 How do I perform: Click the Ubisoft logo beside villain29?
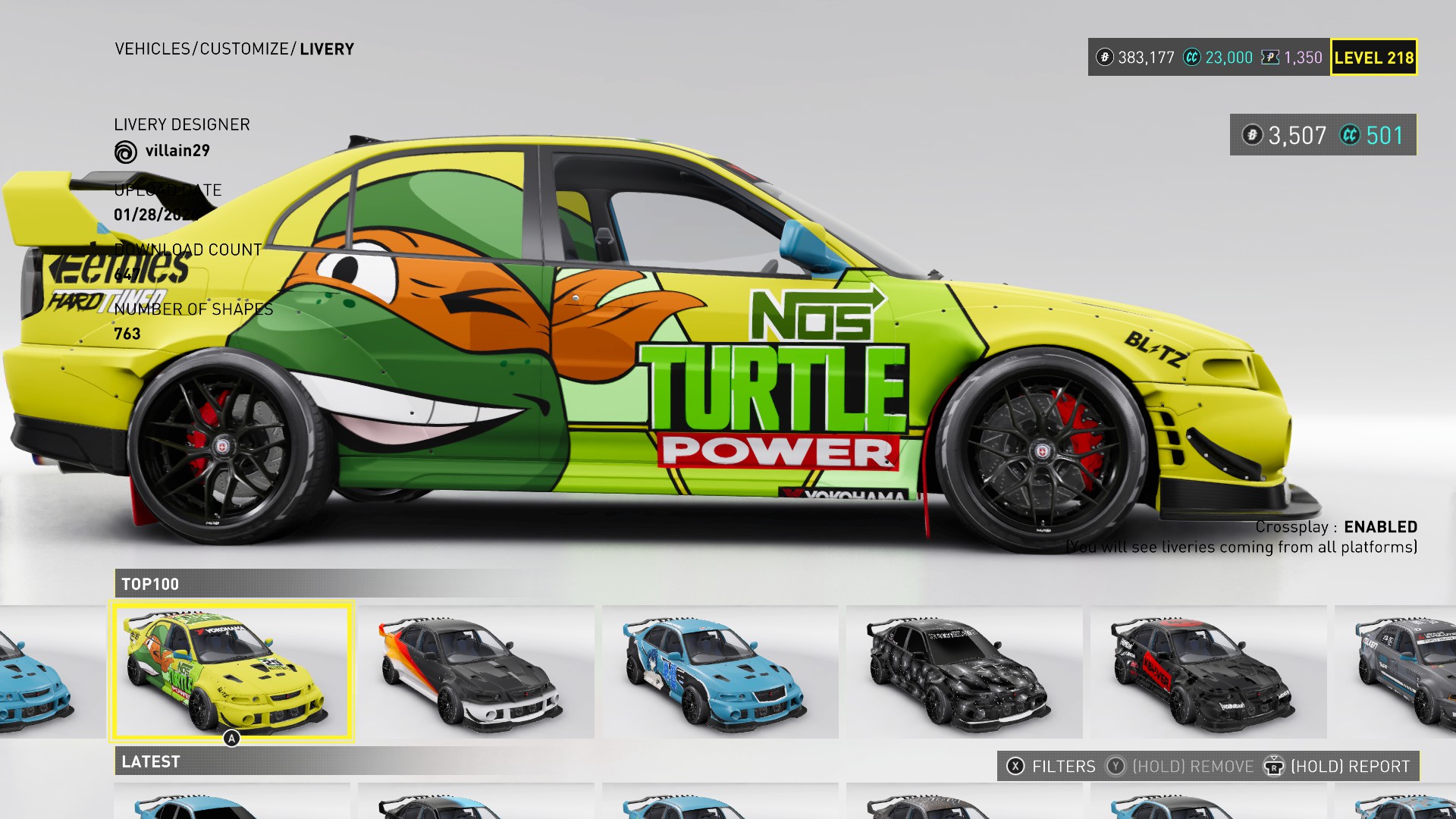[x=126, y=152]
